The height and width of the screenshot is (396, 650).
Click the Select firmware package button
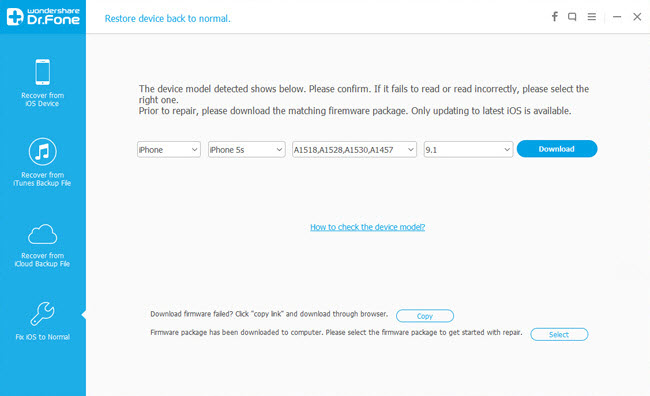559,334
